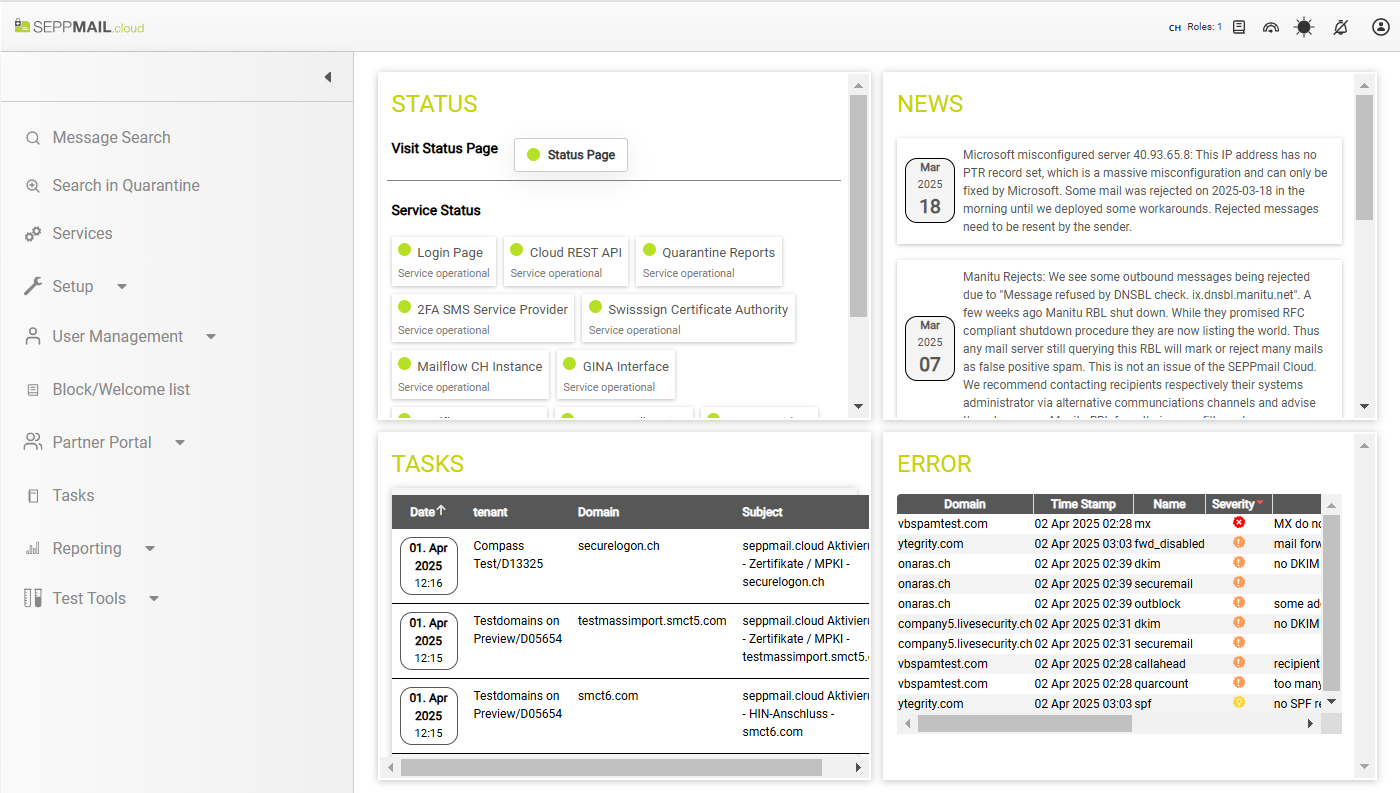Image resolution: width=1400 pixels, height=793 pixels.
Task: Click the Quarantine Reports status chip
Action: pyautogui.click(x=709, y=261)
